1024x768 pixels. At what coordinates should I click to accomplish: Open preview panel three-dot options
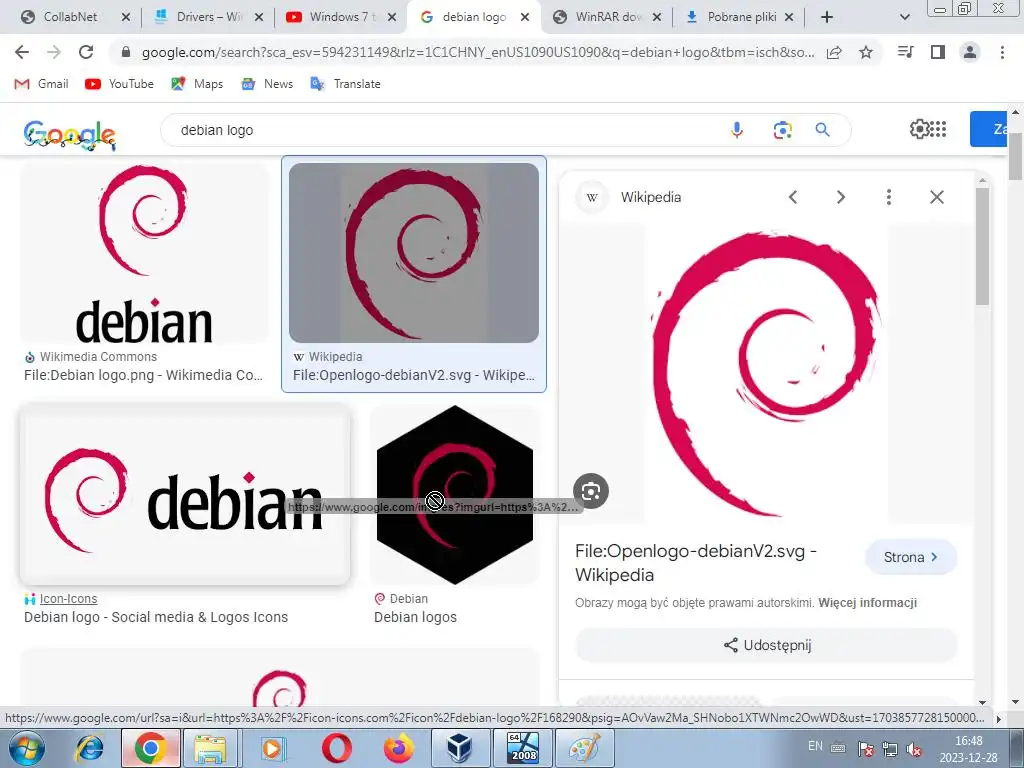tap(889, 197)
